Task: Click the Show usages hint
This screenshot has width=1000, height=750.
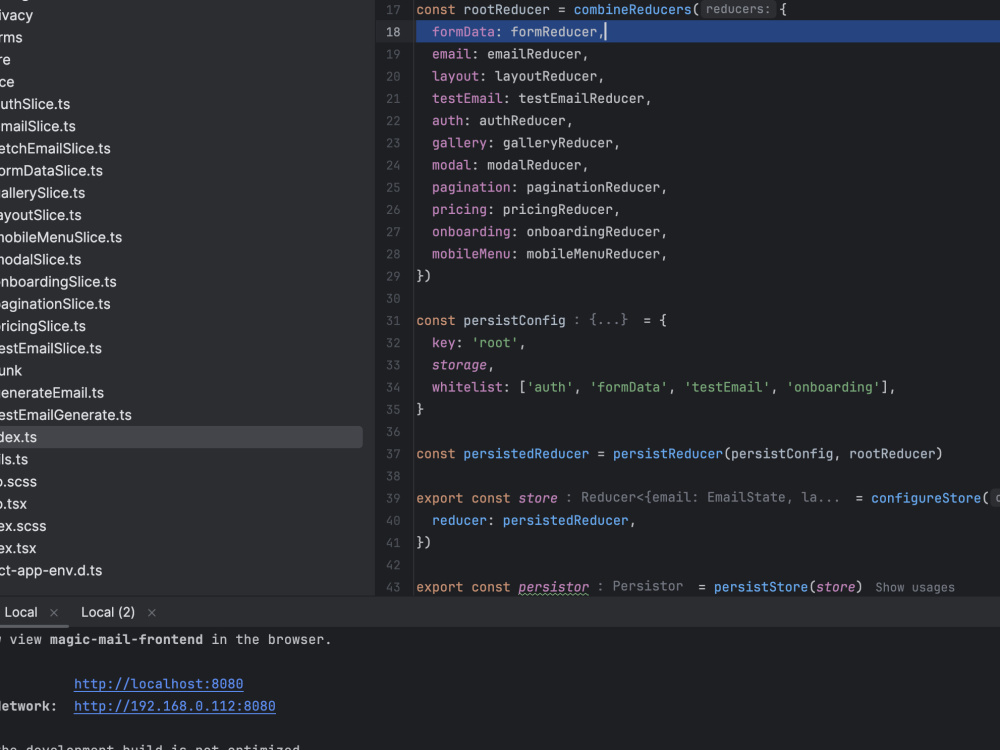Action: [x=915, y=587]
